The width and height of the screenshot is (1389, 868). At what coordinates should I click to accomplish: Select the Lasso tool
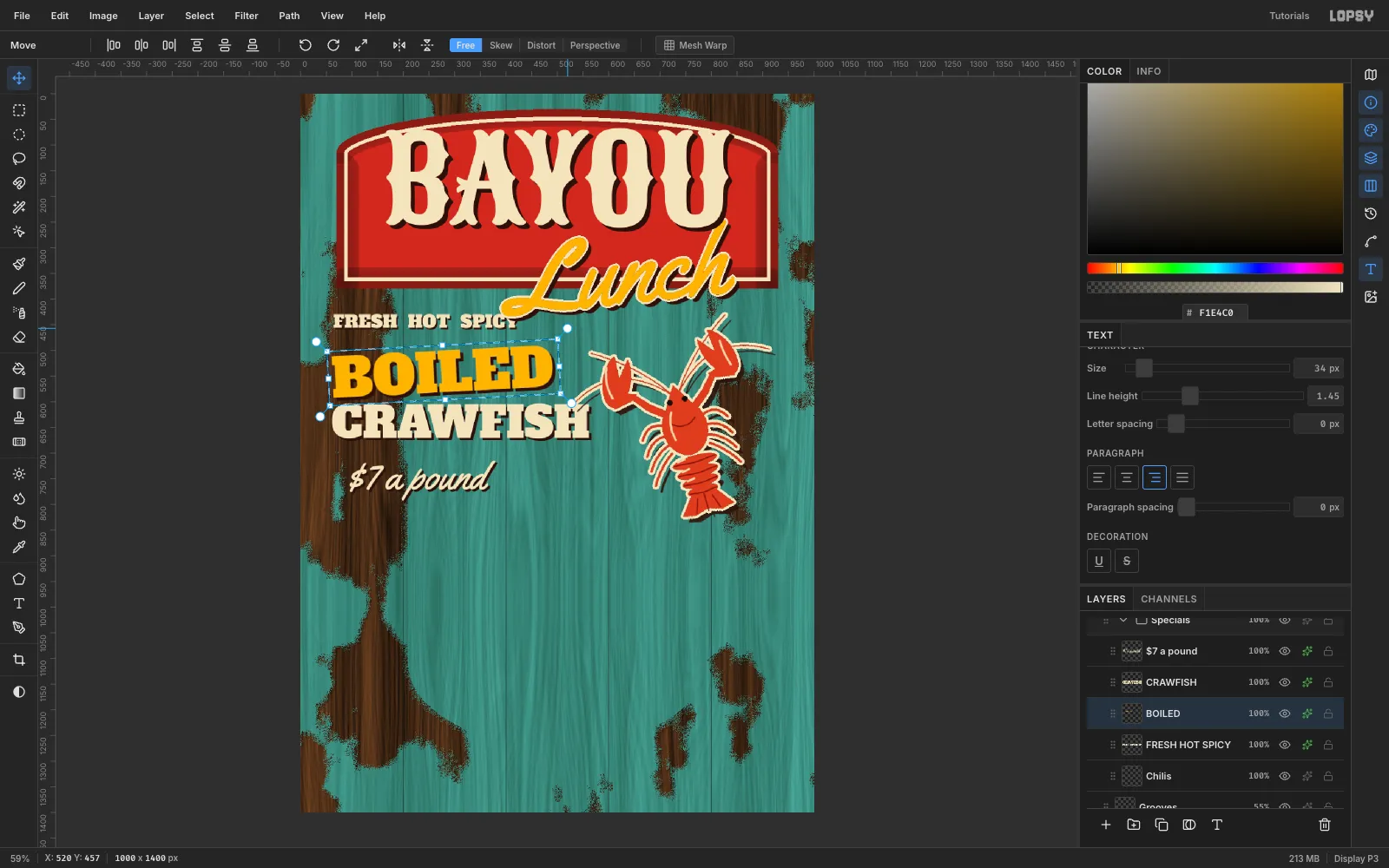click(19, 159)
